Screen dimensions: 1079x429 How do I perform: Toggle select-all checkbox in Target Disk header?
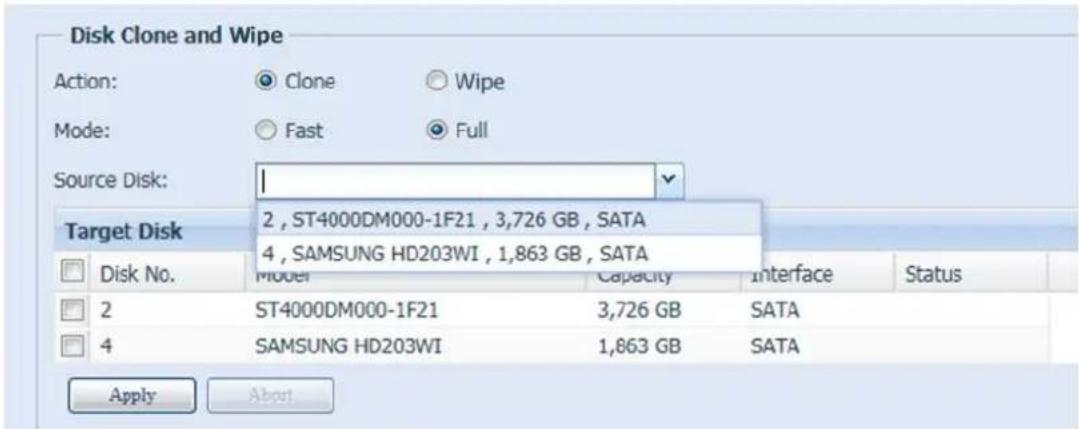74,272
